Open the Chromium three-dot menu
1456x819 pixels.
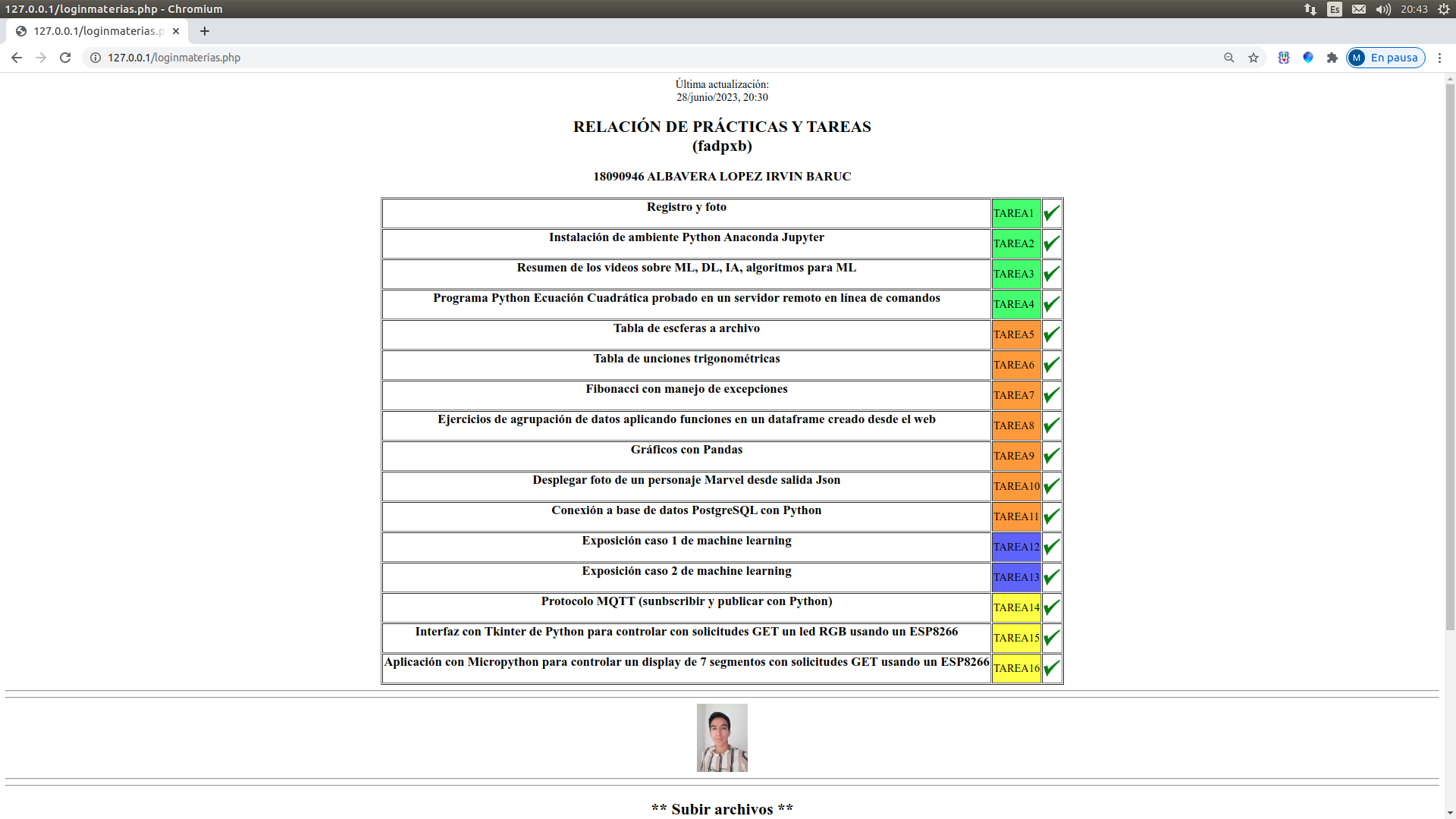(1439, 58)
